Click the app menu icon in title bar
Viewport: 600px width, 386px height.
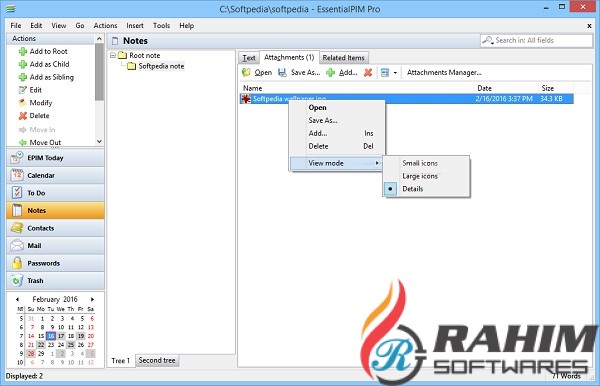point(11,8)
